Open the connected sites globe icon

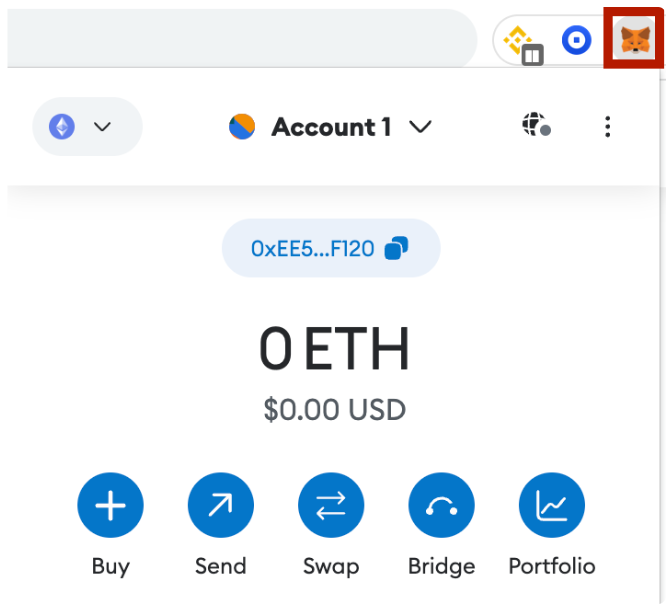pos(536,126)
